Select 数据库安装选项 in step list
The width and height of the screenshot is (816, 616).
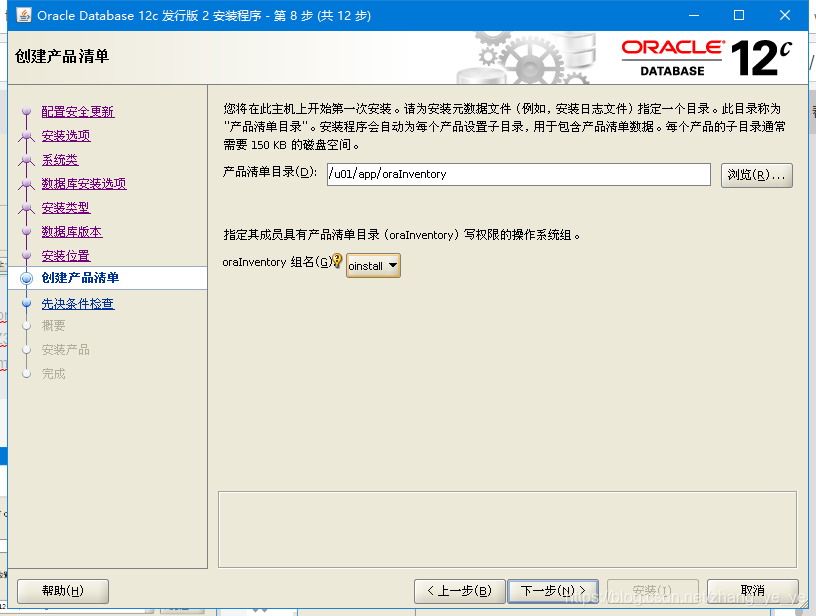[x=84, y=184]
